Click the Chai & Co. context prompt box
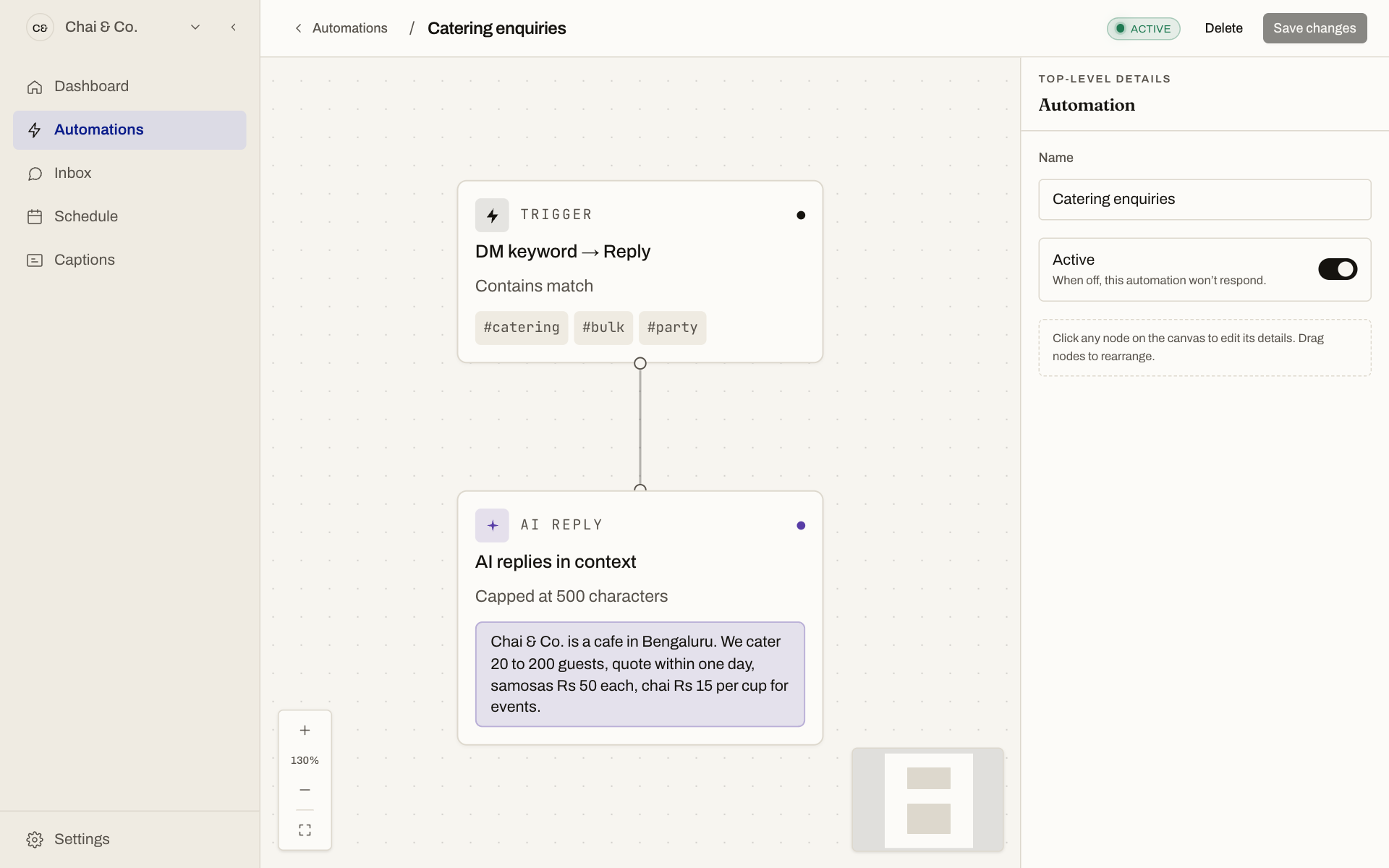Viewport: 1389px width, 868px height. click(x=640, y=674)
